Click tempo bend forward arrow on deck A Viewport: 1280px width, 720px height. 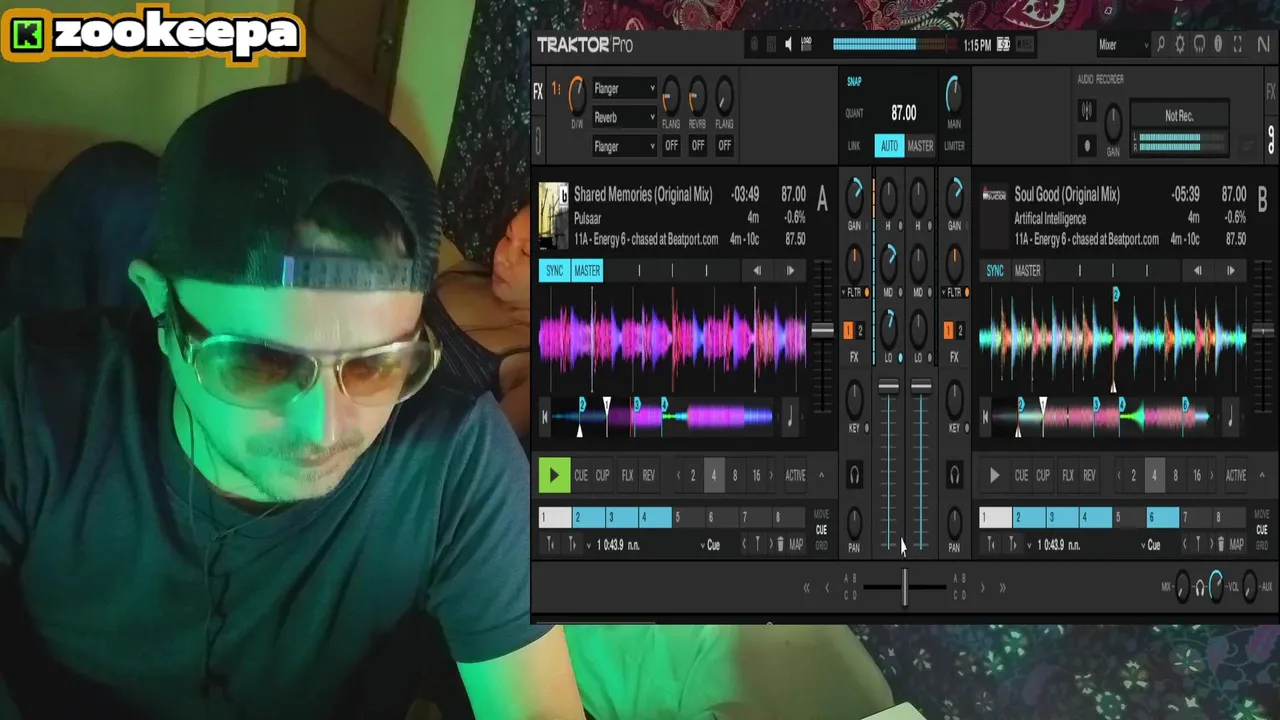tap(790, 270)
